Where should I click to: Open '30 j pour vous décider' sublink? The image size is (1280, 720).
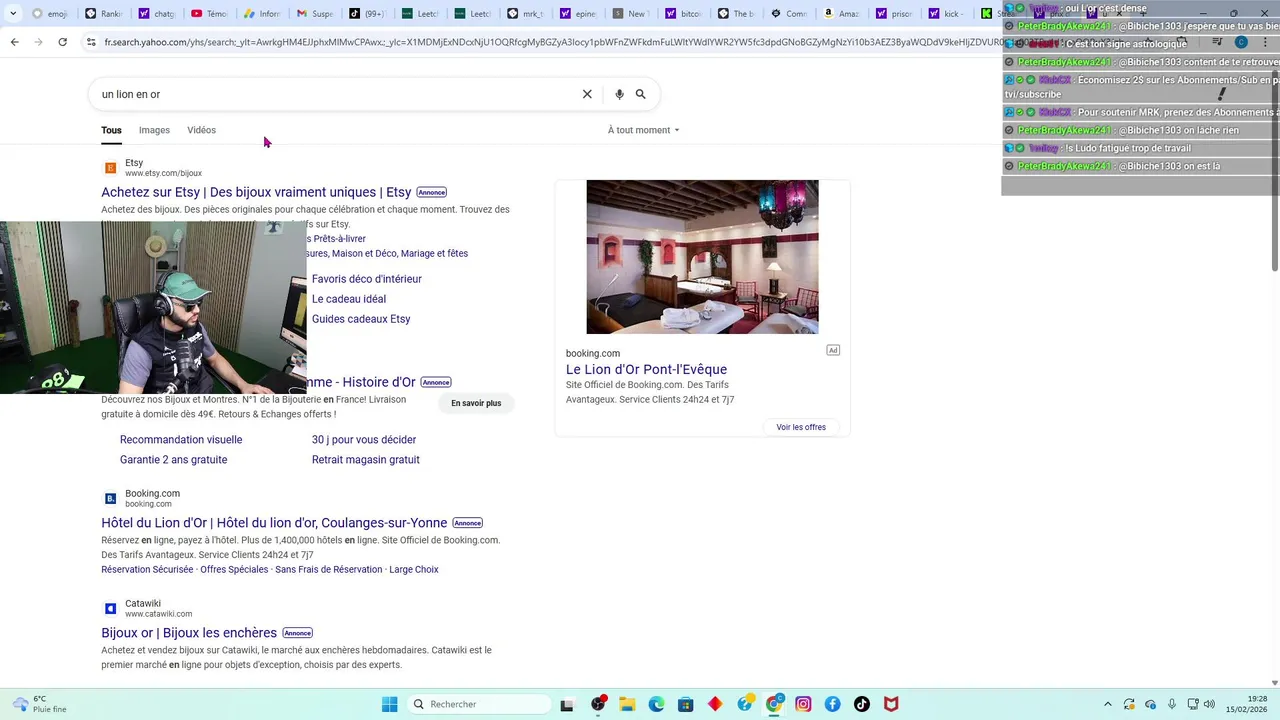(x=364, y=440)
